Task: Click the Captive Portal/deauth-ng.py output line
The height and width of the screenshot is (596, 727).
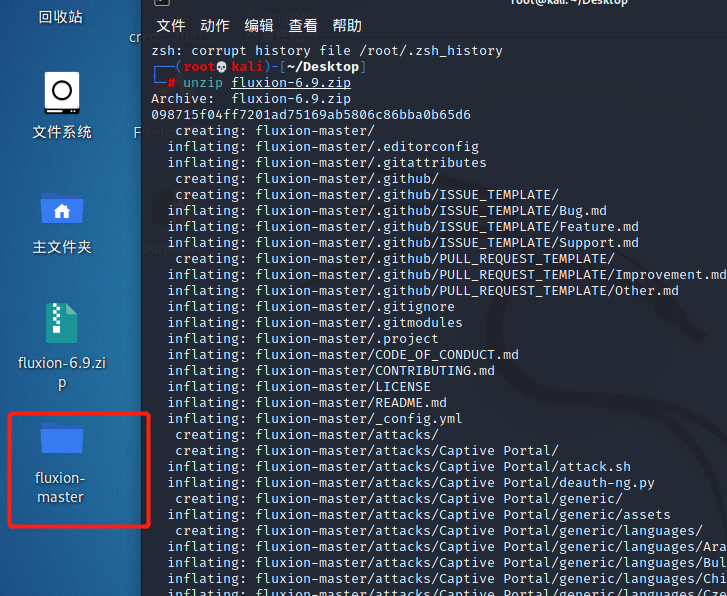Action: click(411, 483)
